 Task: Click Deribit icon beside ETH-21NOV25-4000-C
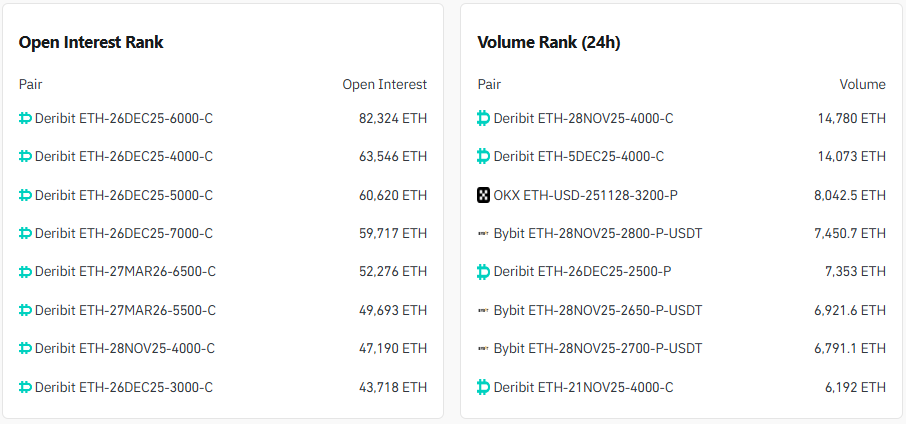point(484,387)
